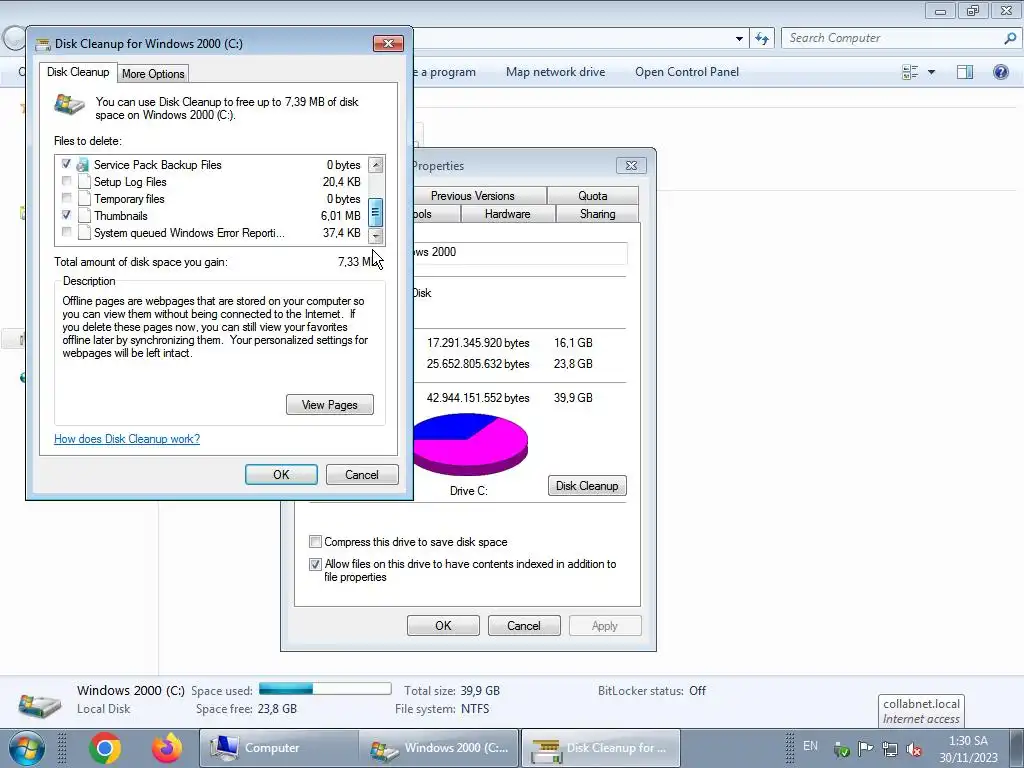Uncheck Service Pack Backup Files checkbox

(x=67, y=165)
